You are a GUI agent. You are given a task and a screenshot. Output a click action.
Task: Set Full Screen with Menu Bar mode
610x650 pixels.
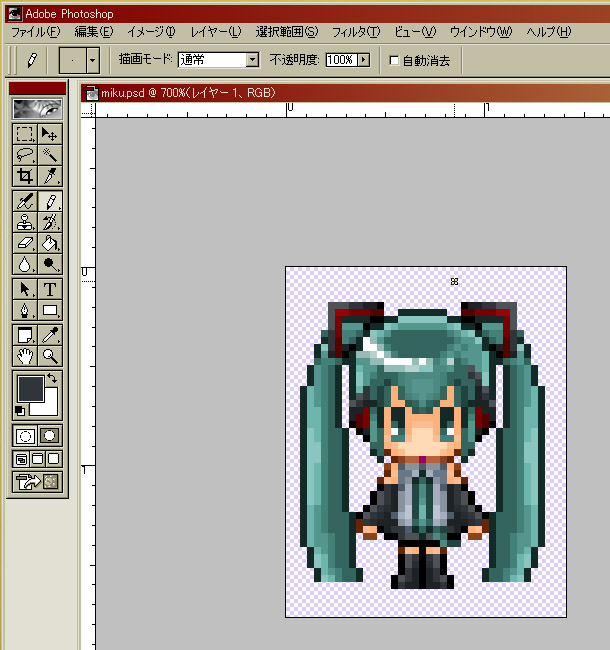[37, 459]
